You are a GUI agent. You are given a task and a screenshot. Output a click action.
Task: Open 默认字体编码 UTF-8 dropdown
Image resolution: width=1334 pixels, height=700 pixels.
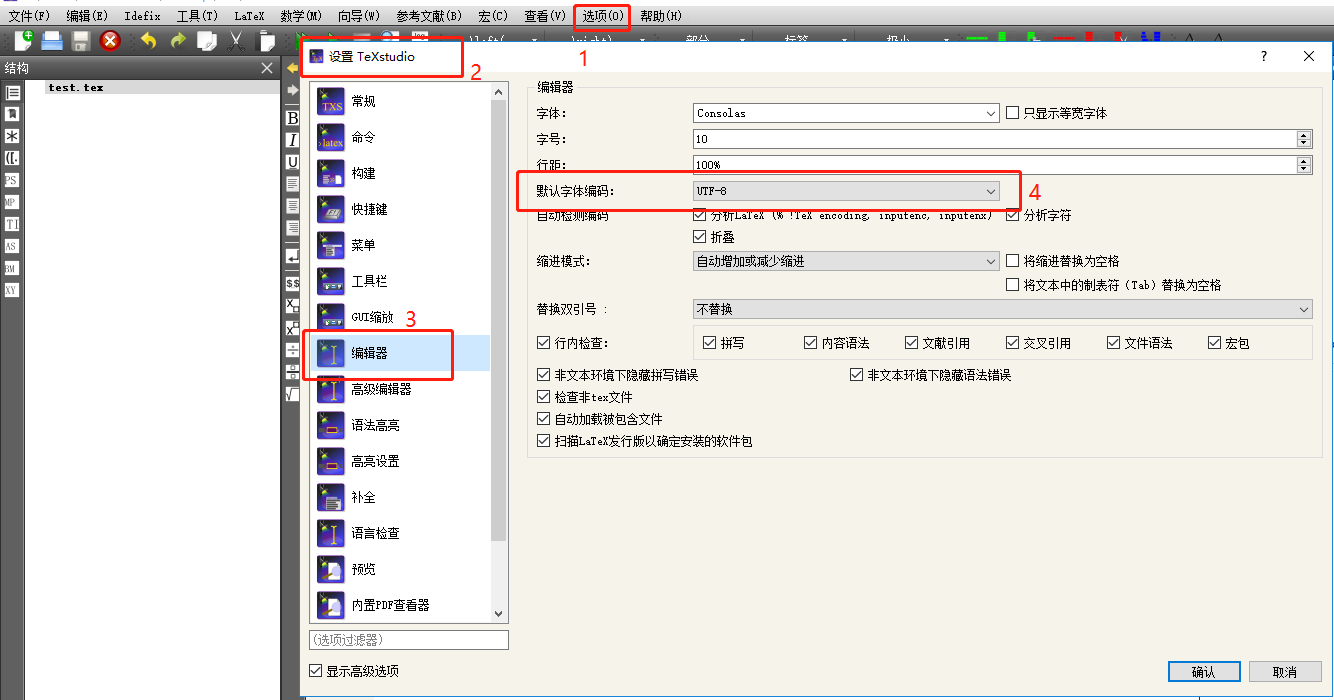(846, 190)
